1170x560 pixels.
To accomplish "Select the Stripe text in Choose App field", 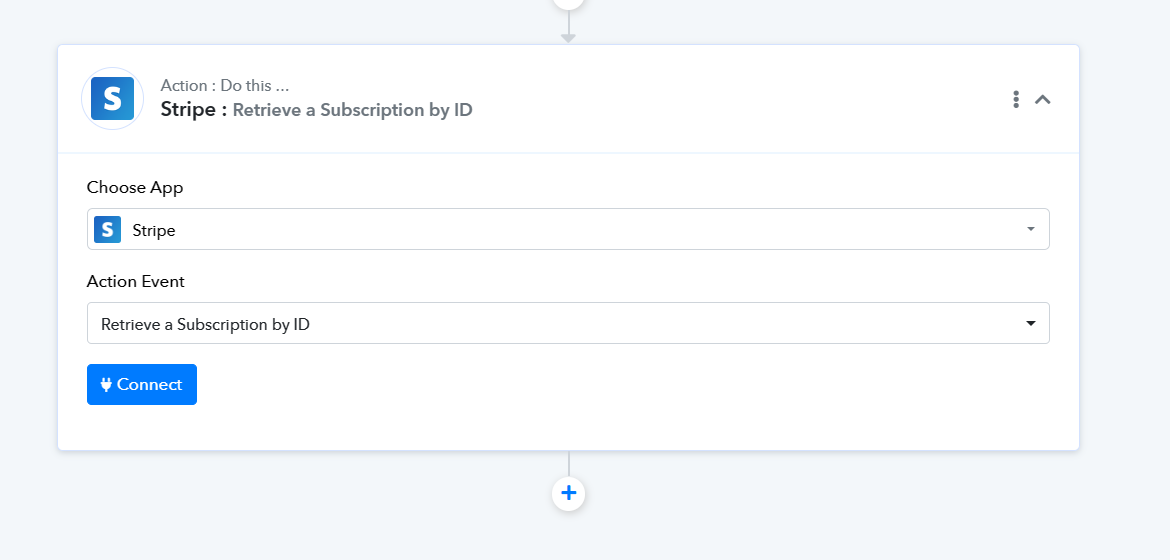I will pos(154,230).
